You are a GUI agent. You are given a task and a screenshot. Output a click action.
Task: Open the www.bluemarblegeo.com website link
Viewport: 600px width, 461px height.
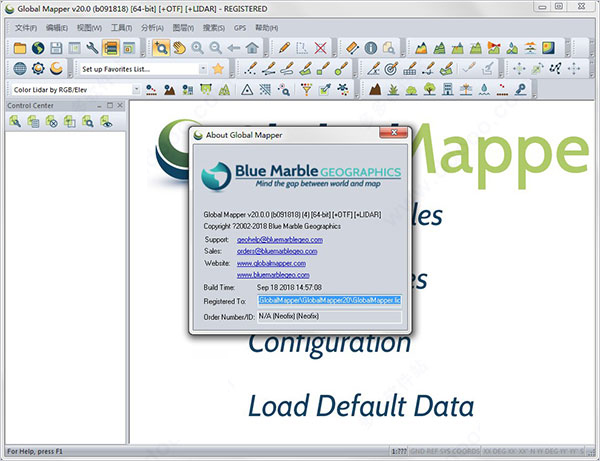[x=273, y=275]
